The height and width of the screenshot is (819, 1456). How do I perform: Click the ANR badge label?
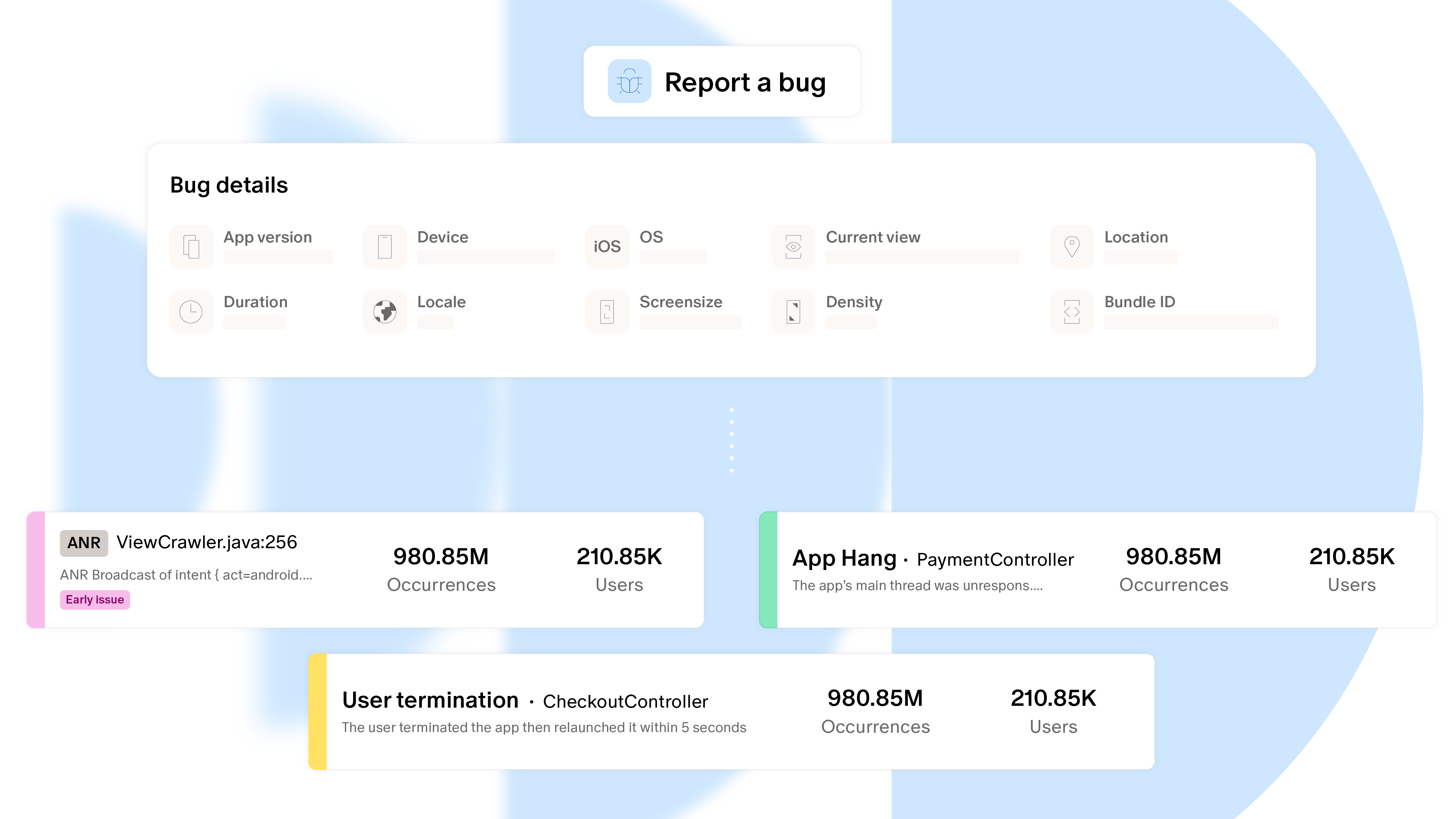(x=84, y=543)
